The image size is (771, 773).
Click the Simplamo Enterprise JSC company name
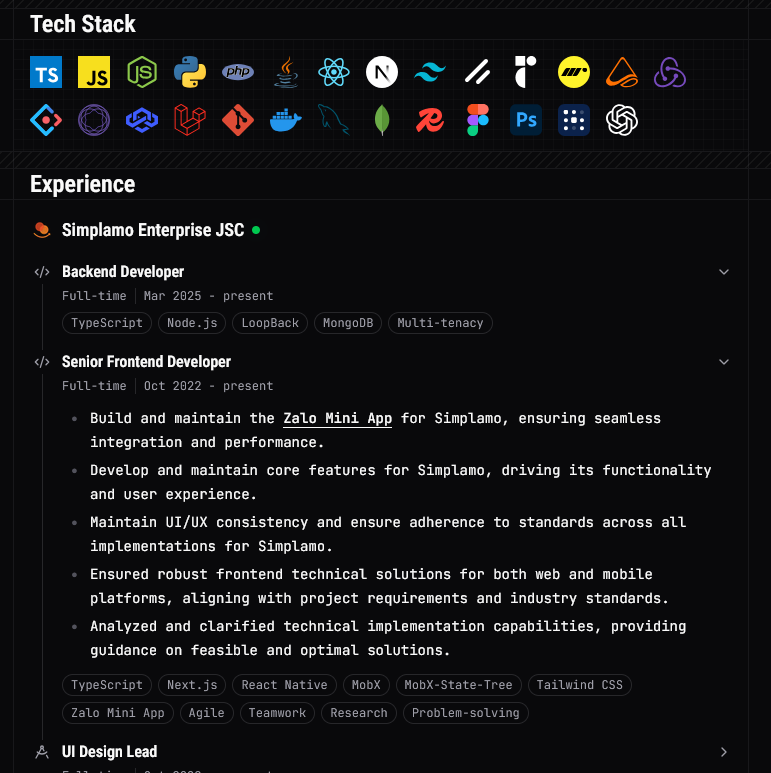(153, 230)
